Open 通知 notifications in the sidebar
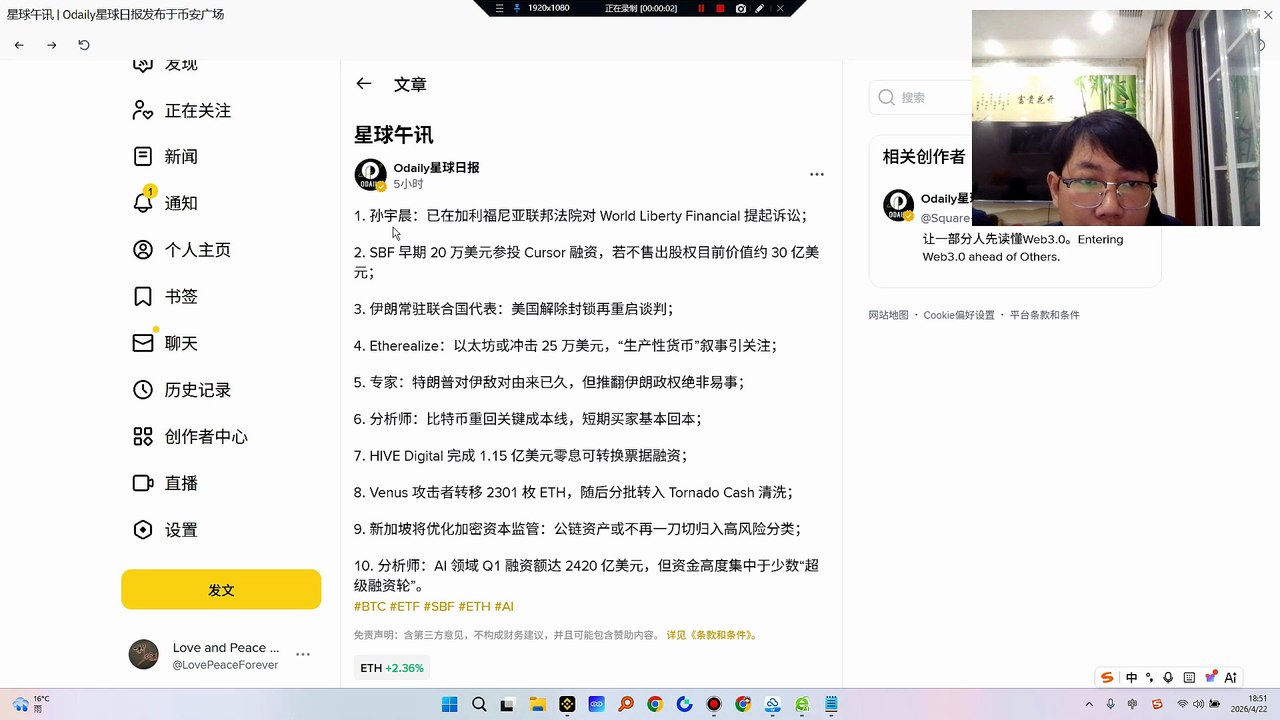1280x720 pixels. [166, 203]
